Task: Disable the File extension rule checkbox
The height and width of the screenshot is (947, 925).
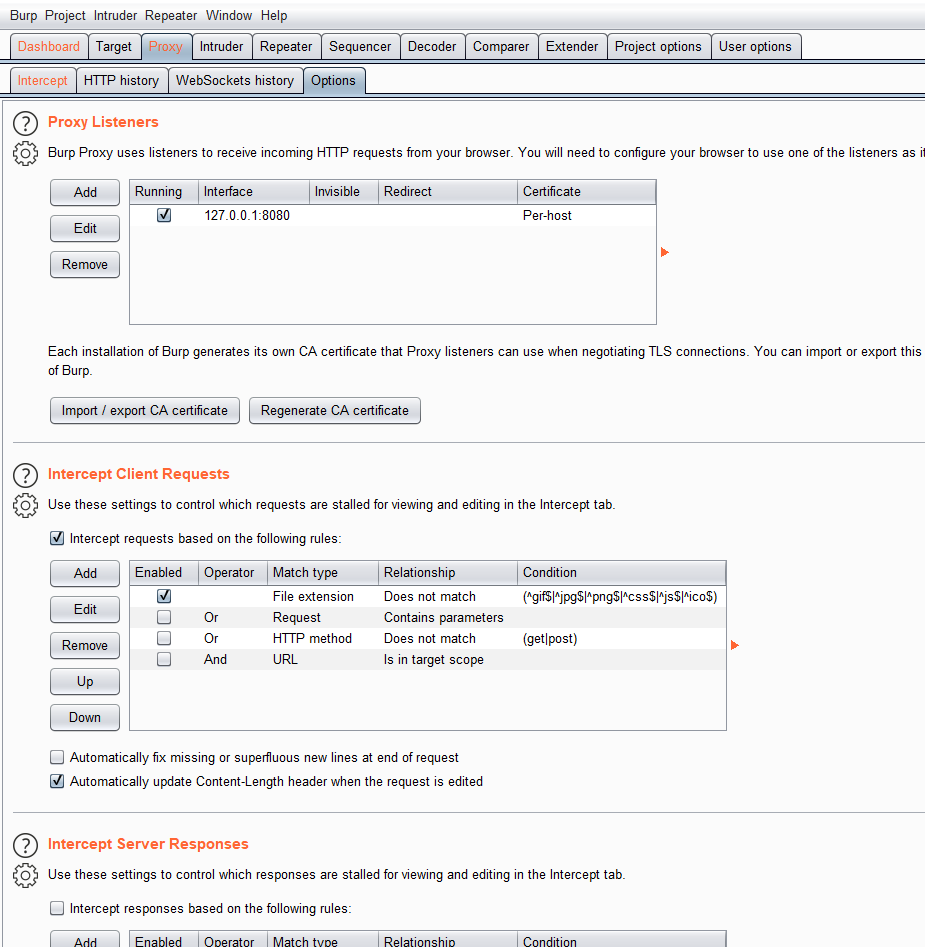Action: click(164, 596)
